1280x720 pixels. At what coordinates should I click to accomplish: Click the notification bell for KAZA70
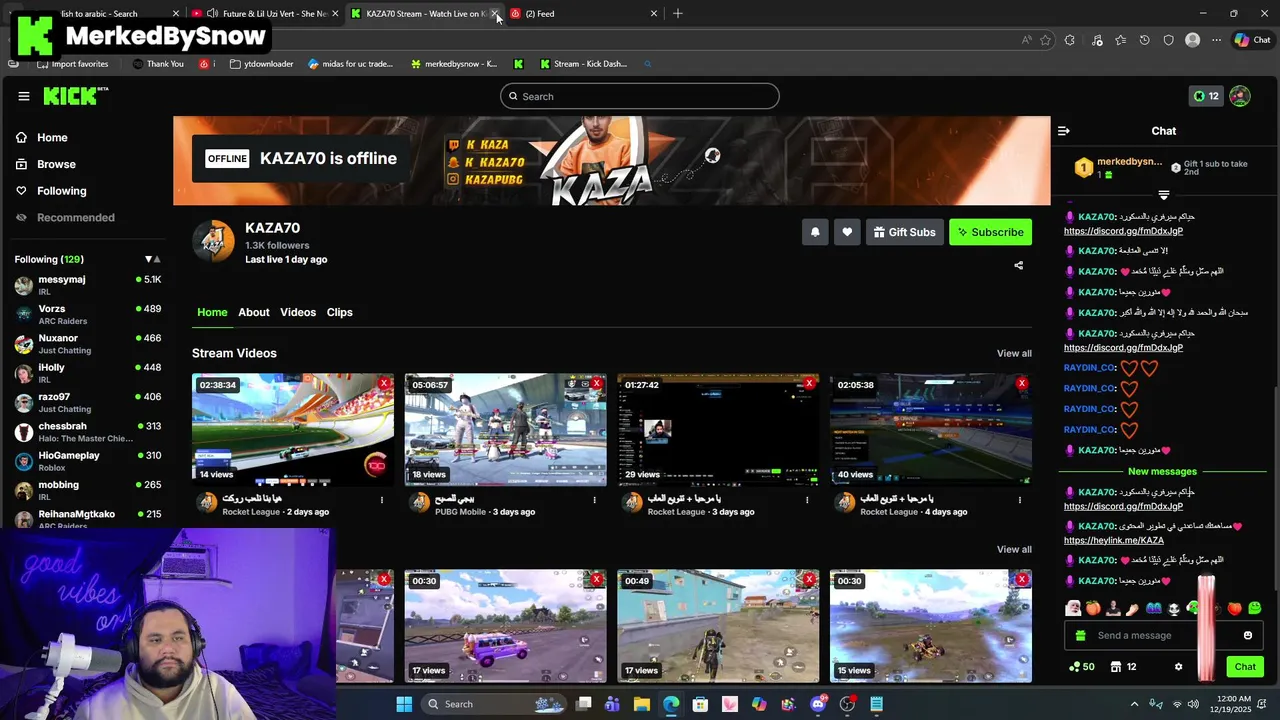pyautogui.click(x=815, y=232)
